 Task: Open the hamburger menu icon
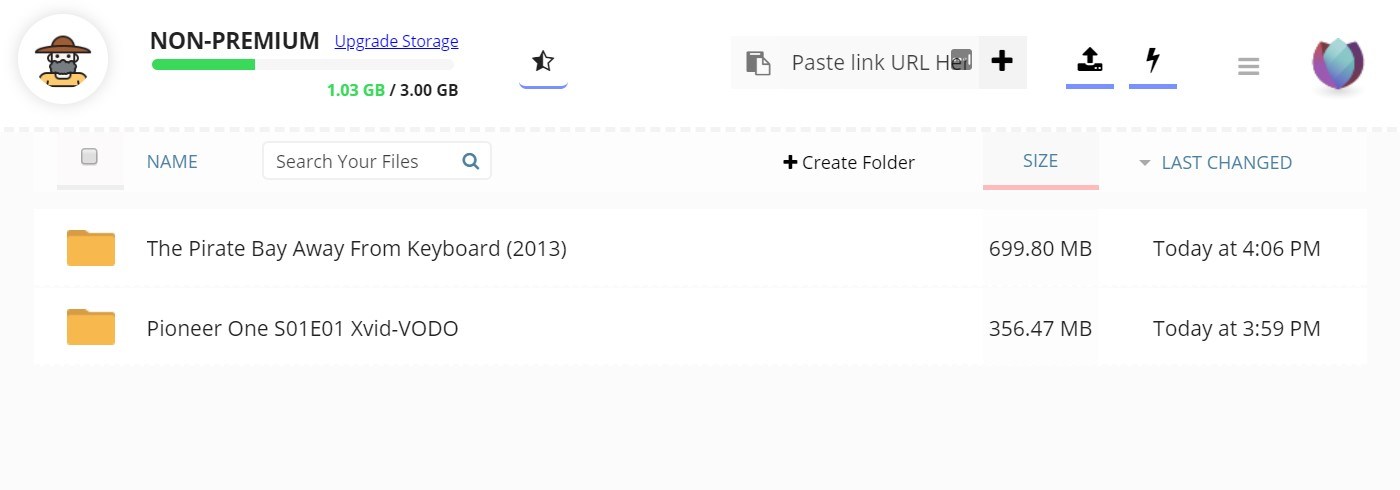pos(1248,67)
